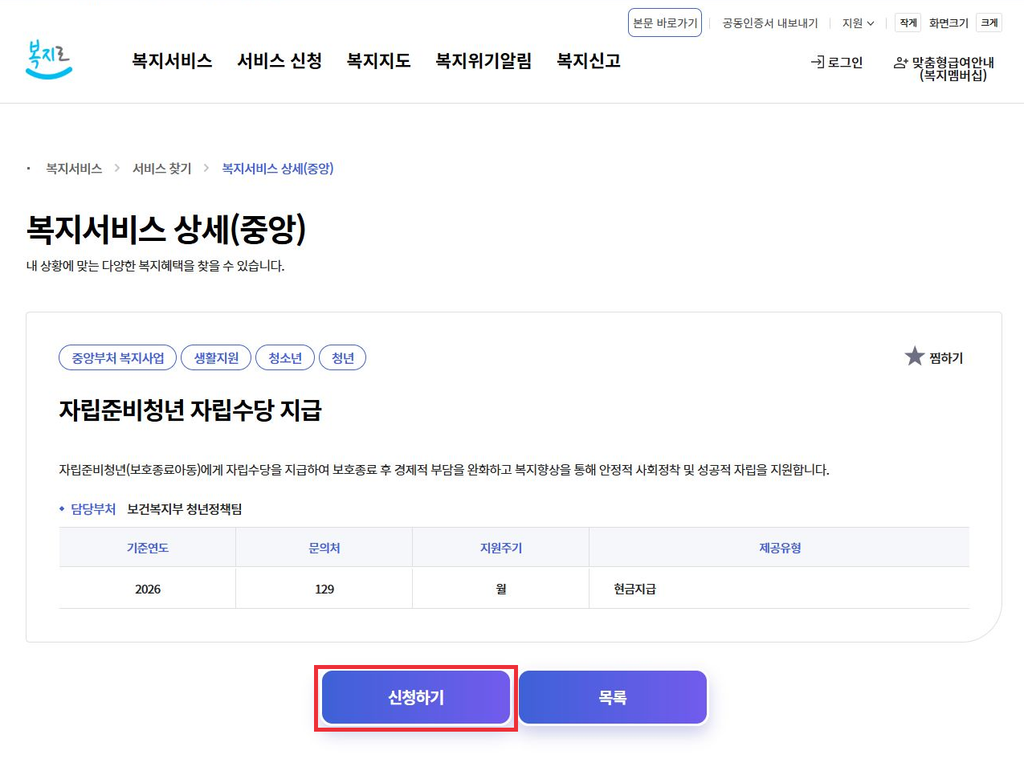Click the star icon next to 찜하기
This screenshot has width=1024, height=759.
coord(914,357)
